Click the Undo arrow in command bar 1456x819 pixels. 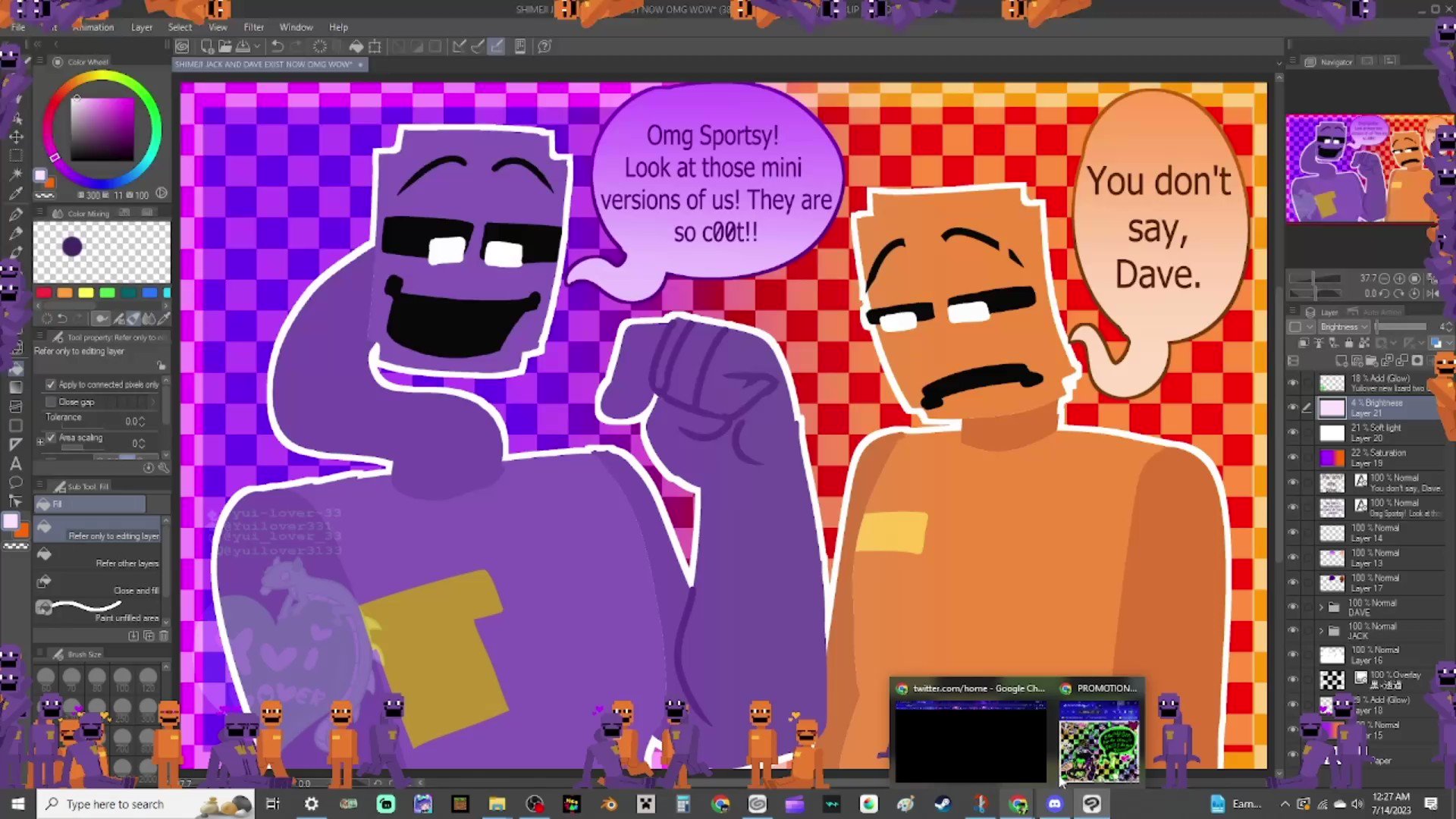(278, 46)
